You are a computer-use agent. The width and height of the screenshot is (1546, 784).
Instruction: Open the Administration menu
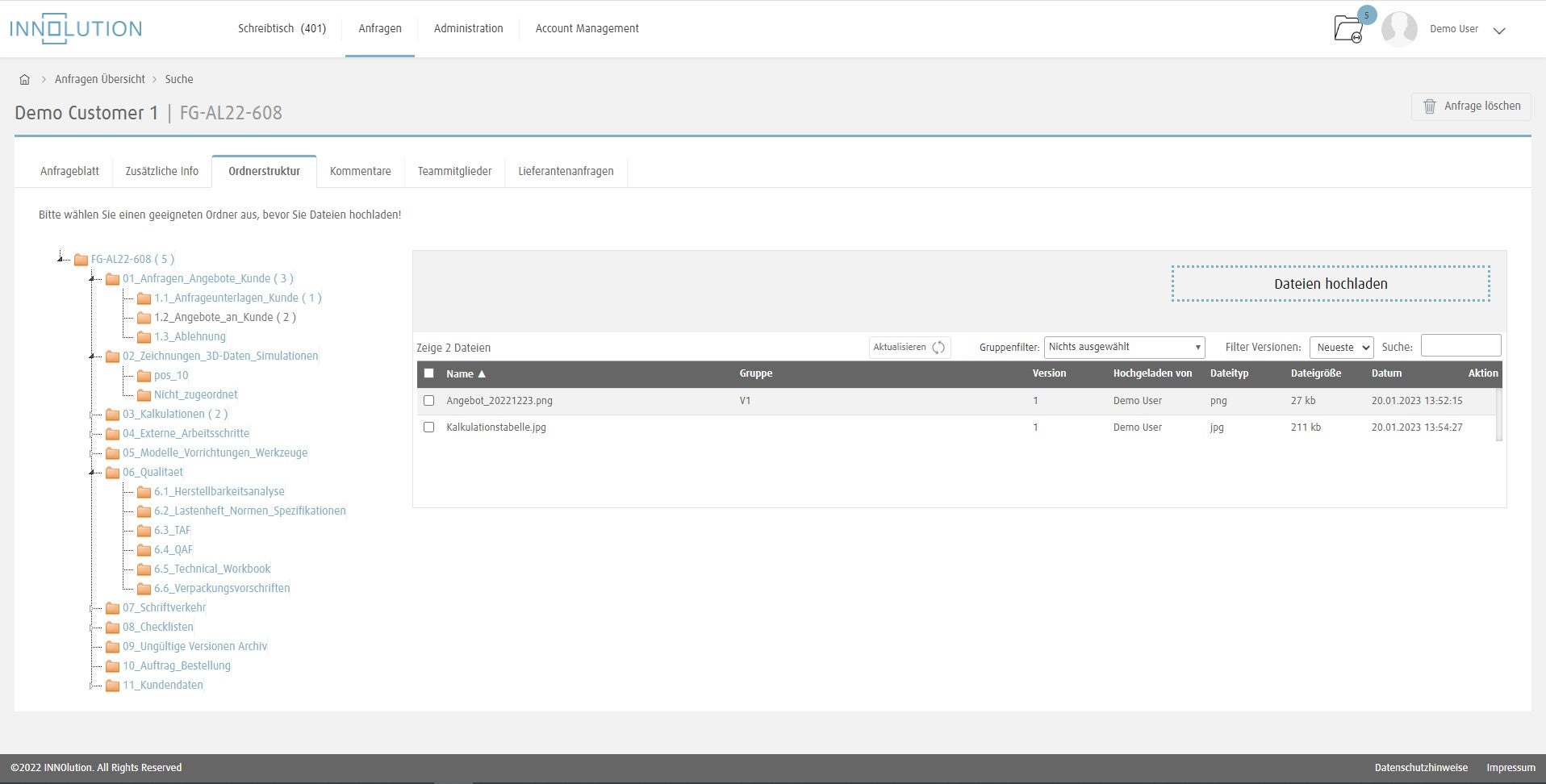pos(468,28)
